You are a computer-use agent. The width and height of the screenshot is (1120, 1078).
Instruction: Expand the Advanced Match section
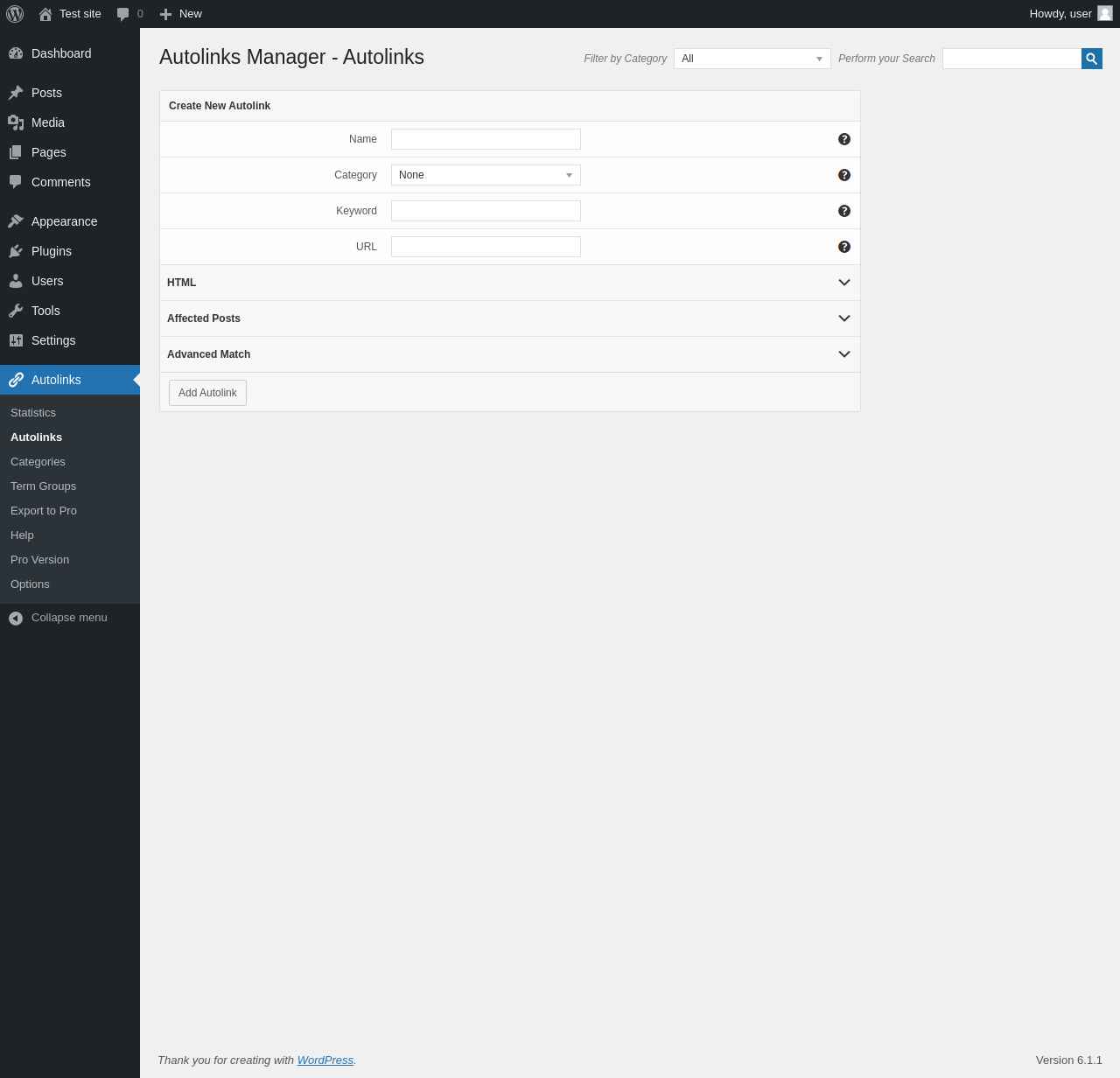click(x=510, y=354)
